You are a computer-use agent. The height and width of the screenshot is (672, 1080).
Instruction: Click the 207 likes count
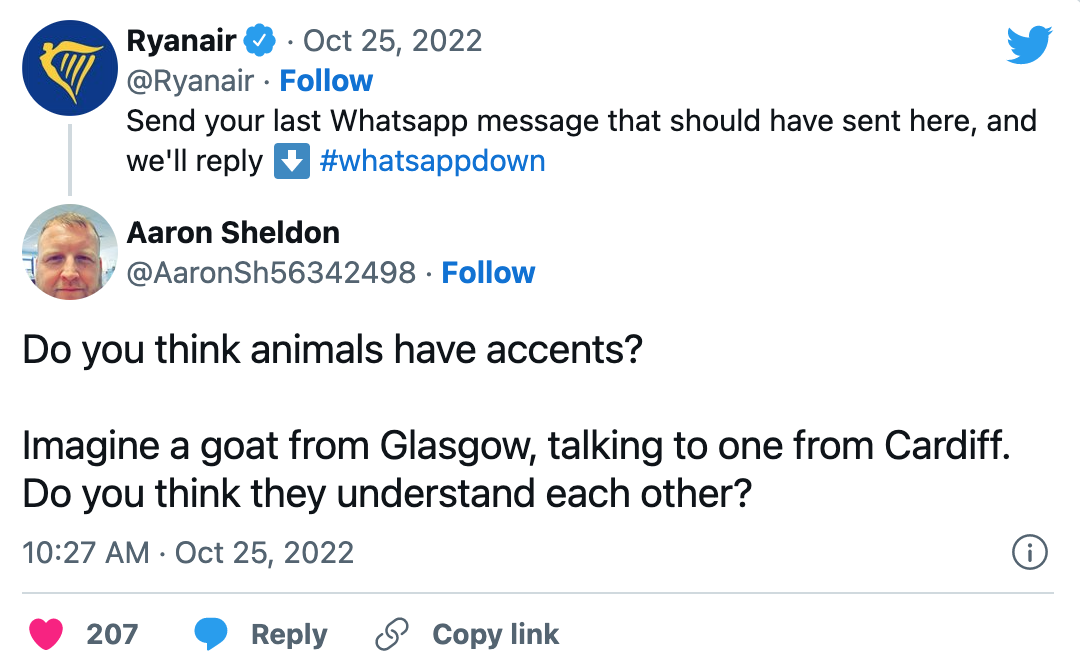click(112, 634)
